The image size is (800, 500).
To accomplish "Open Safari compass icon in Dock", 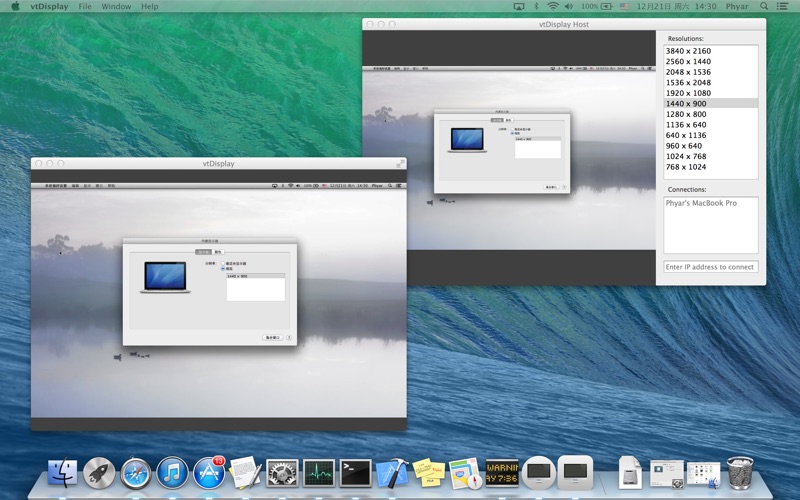I will (x=136, y=473).
